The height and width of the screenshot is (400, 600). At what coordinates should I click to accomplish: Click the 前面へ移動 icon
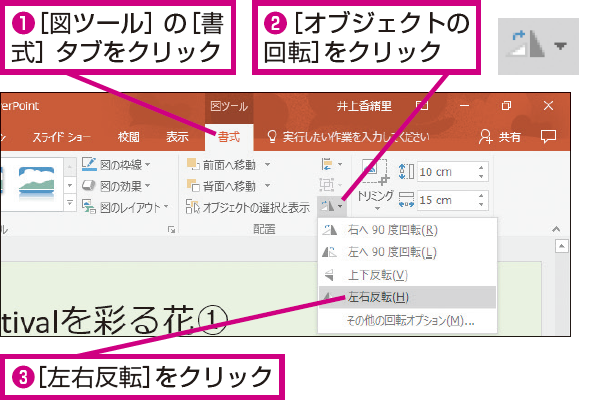pos(193,164)
